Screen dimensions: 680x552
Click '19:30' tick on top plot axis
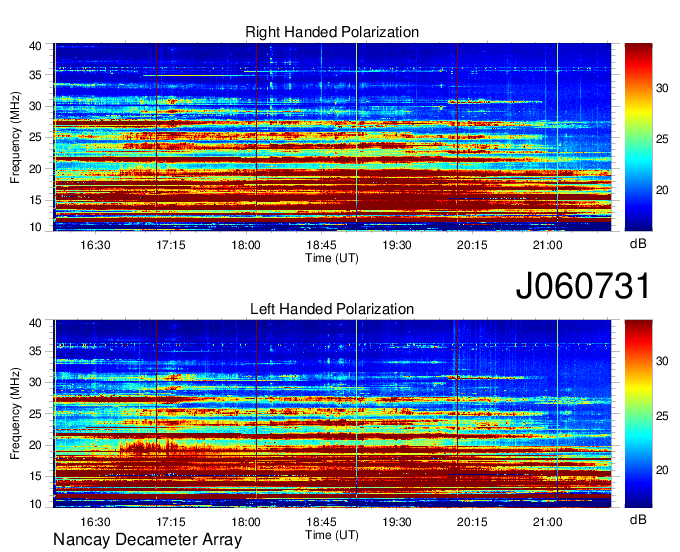[x=397, y=245]
